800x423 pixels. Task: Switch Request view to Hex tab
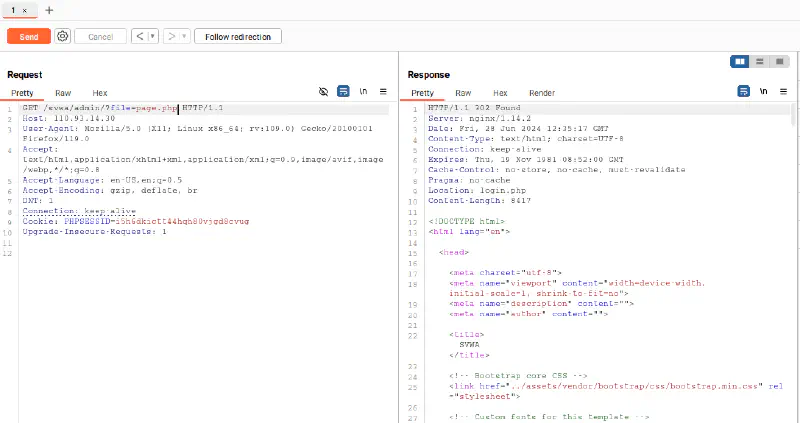(x=100, y=93)
